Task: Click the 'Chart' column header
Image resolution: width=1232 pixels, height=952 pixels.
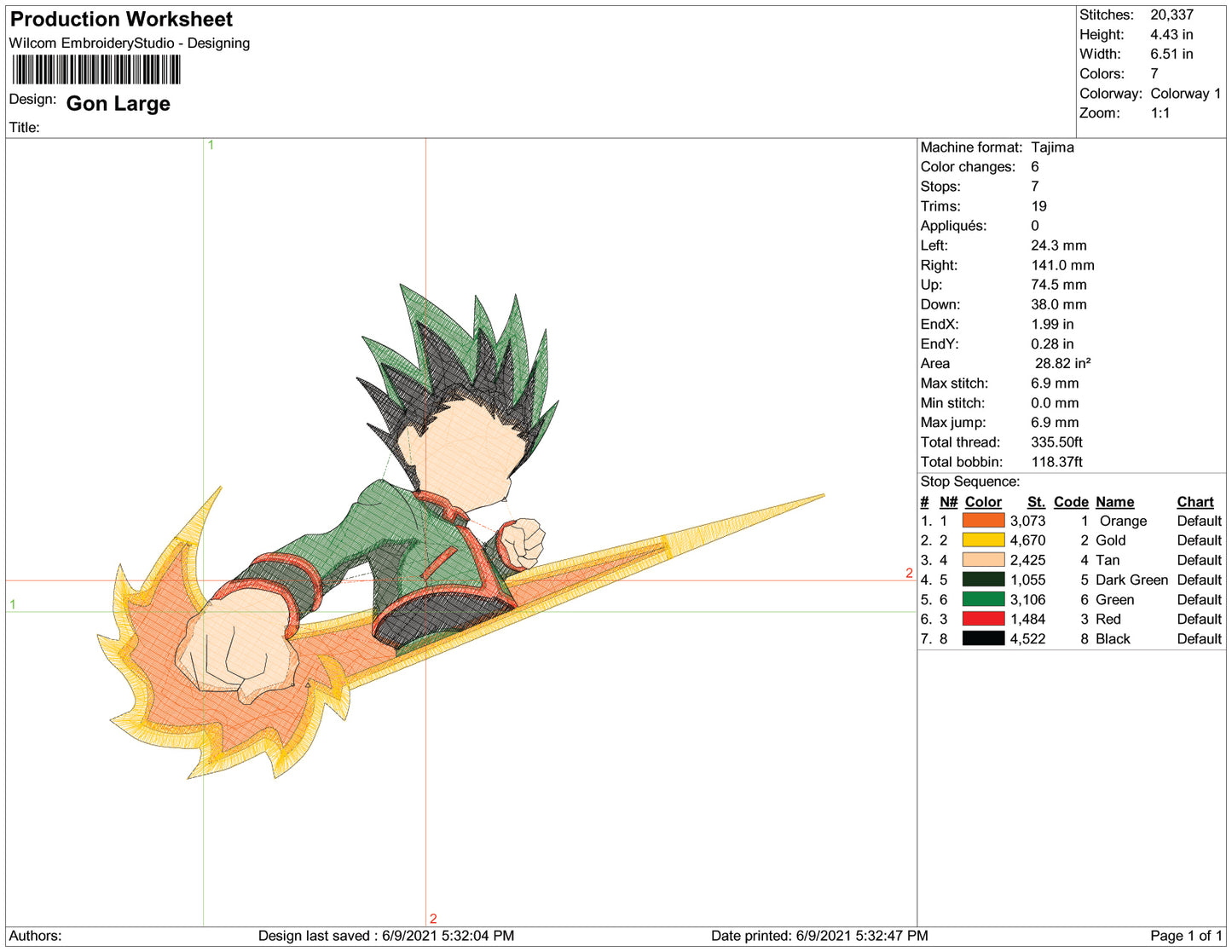Action: pyautogui.click(x=1195, y=502)
